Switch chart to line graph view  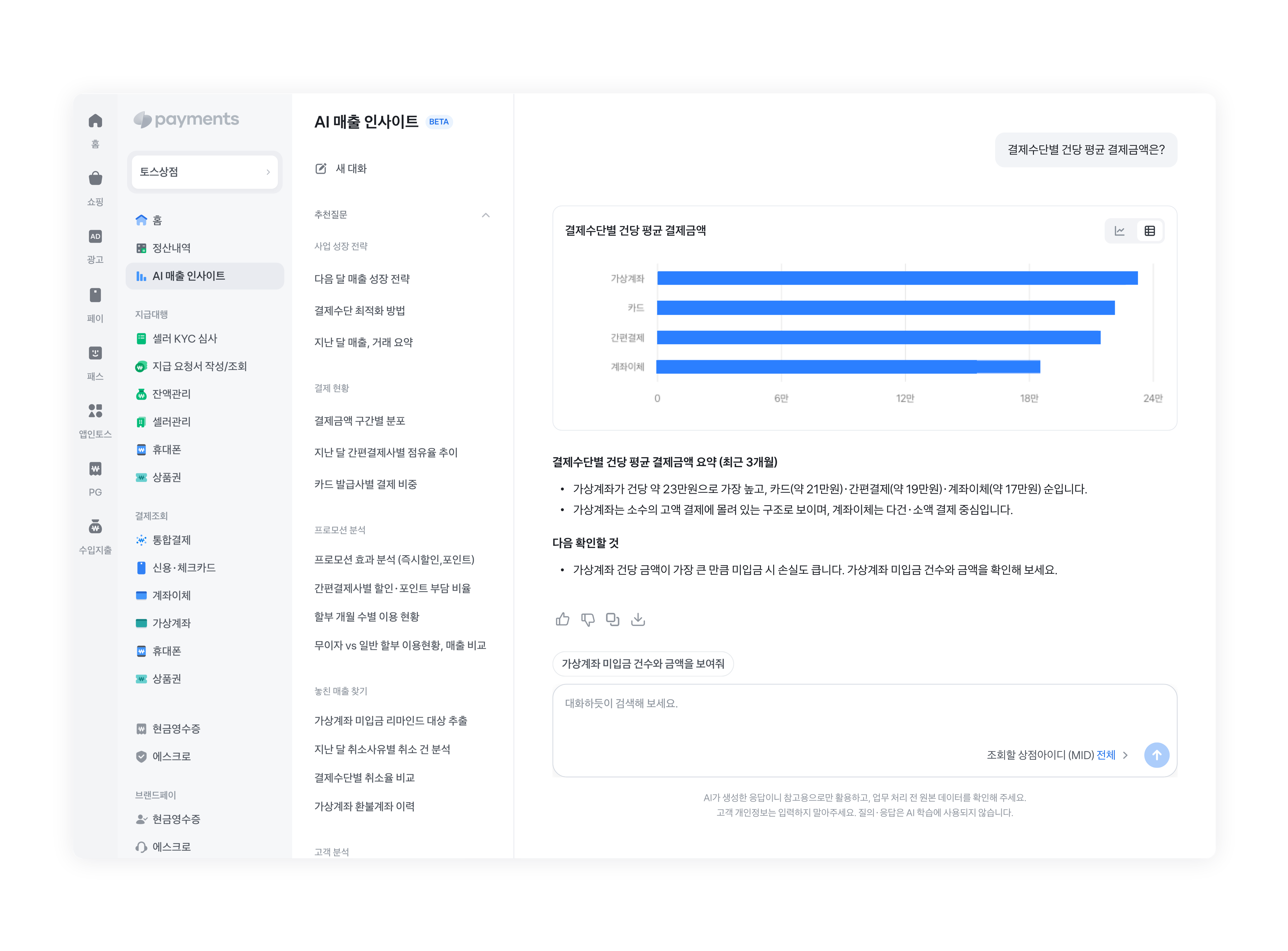(1120, 231)
